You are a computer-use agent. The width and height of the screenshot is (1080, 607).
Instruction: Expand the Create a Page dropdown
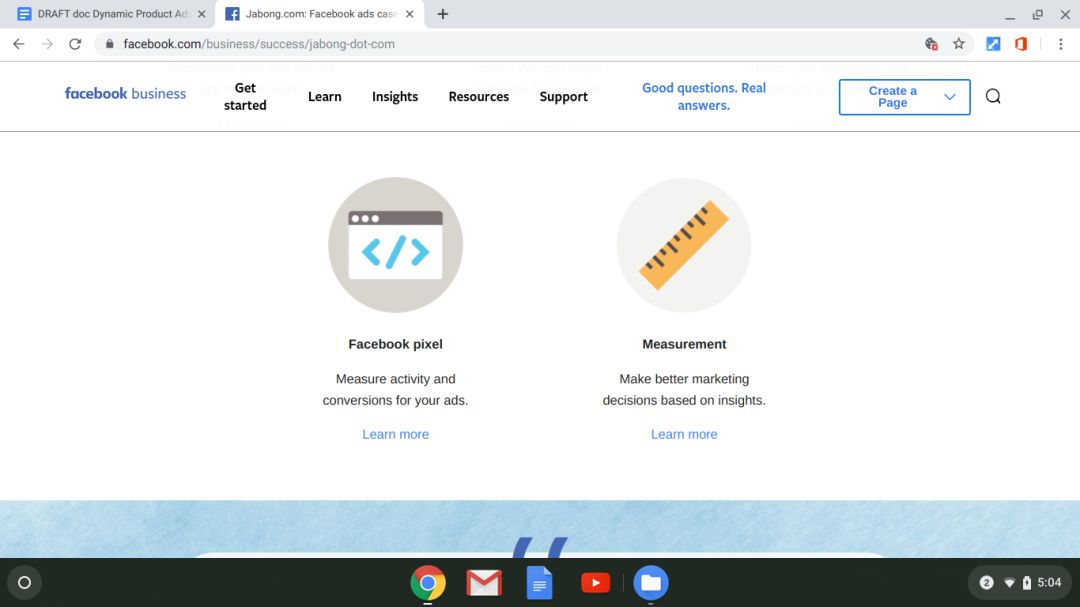point(949,97)
